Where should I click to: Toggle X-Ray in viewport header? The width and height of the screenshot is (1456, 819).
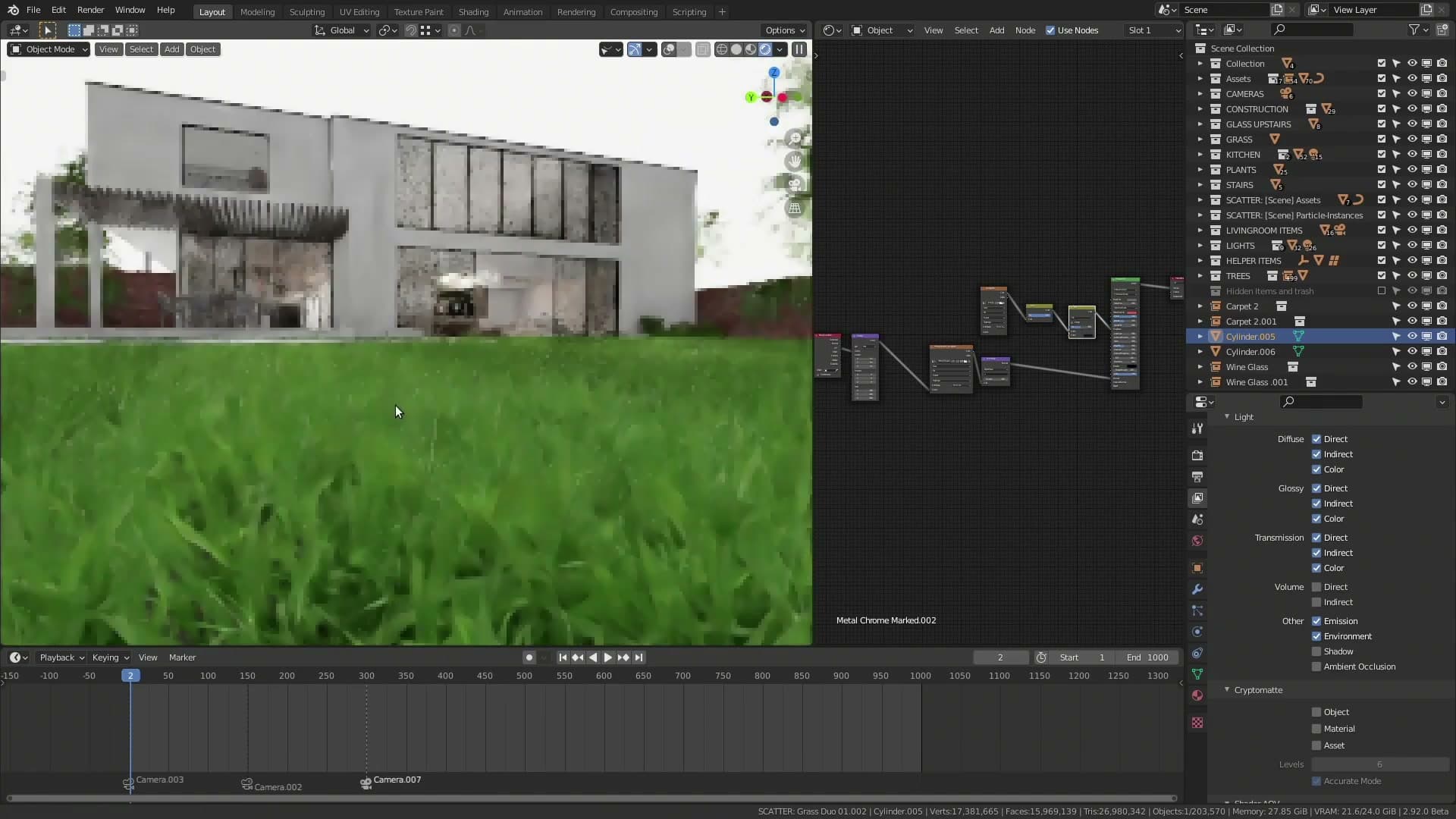[x=703, y=49]
